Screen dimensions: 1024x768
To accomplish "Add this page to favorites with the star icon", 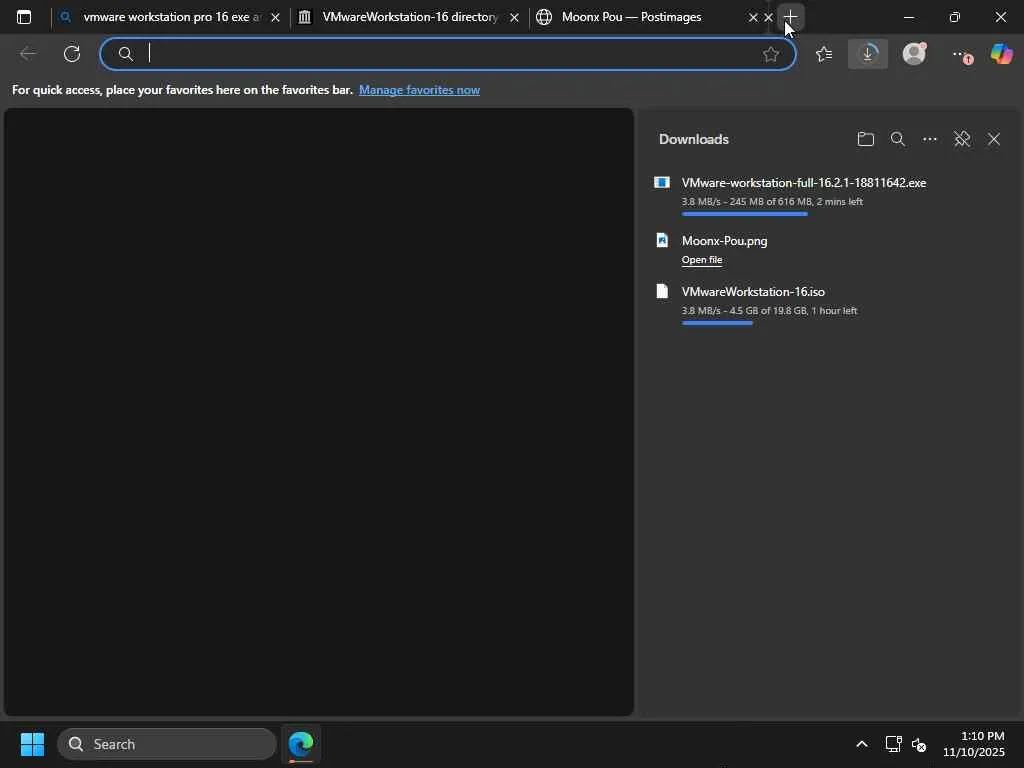I will (771, 54).
